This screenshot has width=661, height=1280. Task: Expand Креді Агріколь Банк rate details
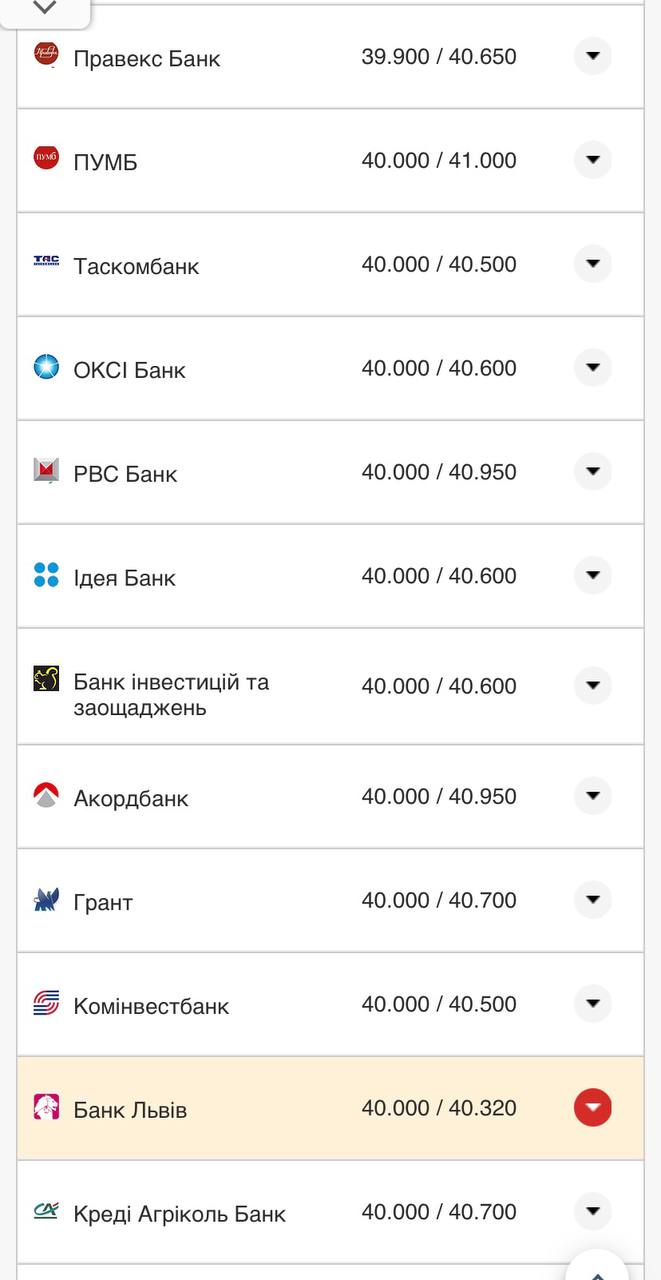click(592, 1212)
